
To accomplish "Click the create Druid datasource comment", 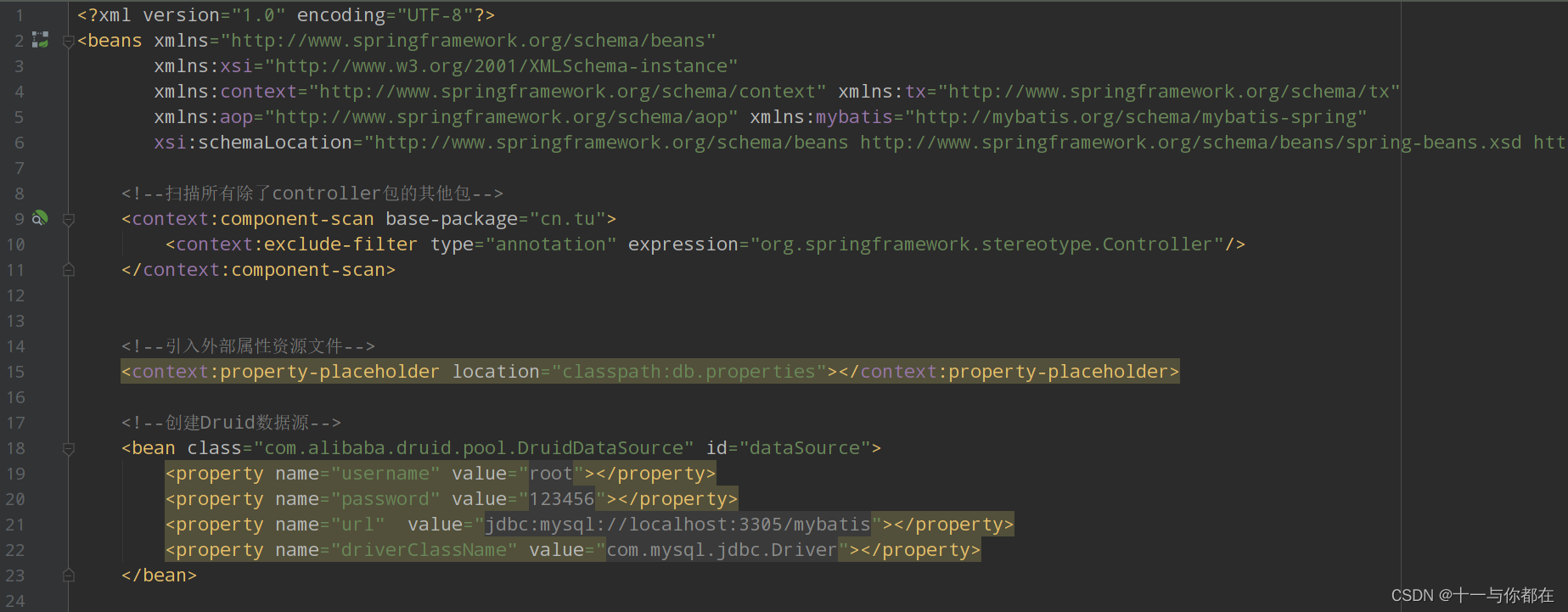I will 231,423.
